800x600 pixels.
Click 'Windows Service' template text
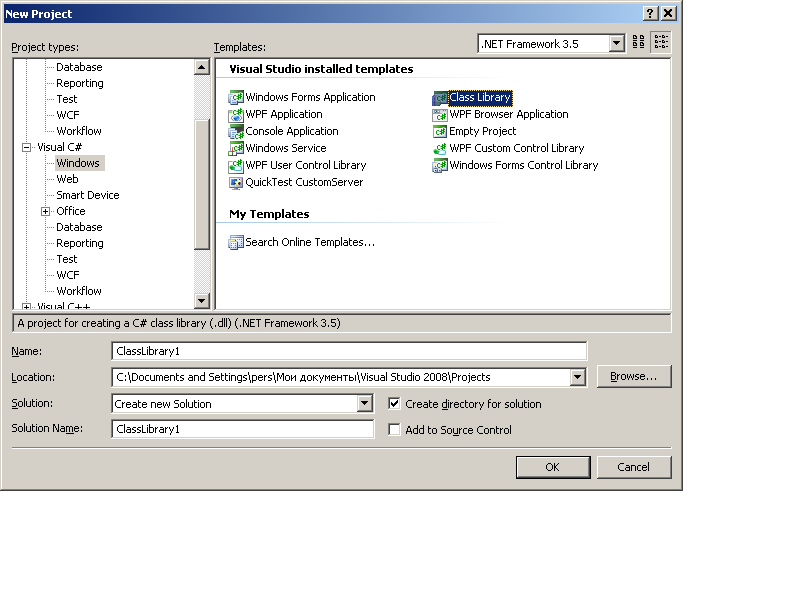(x=286, y=148)
